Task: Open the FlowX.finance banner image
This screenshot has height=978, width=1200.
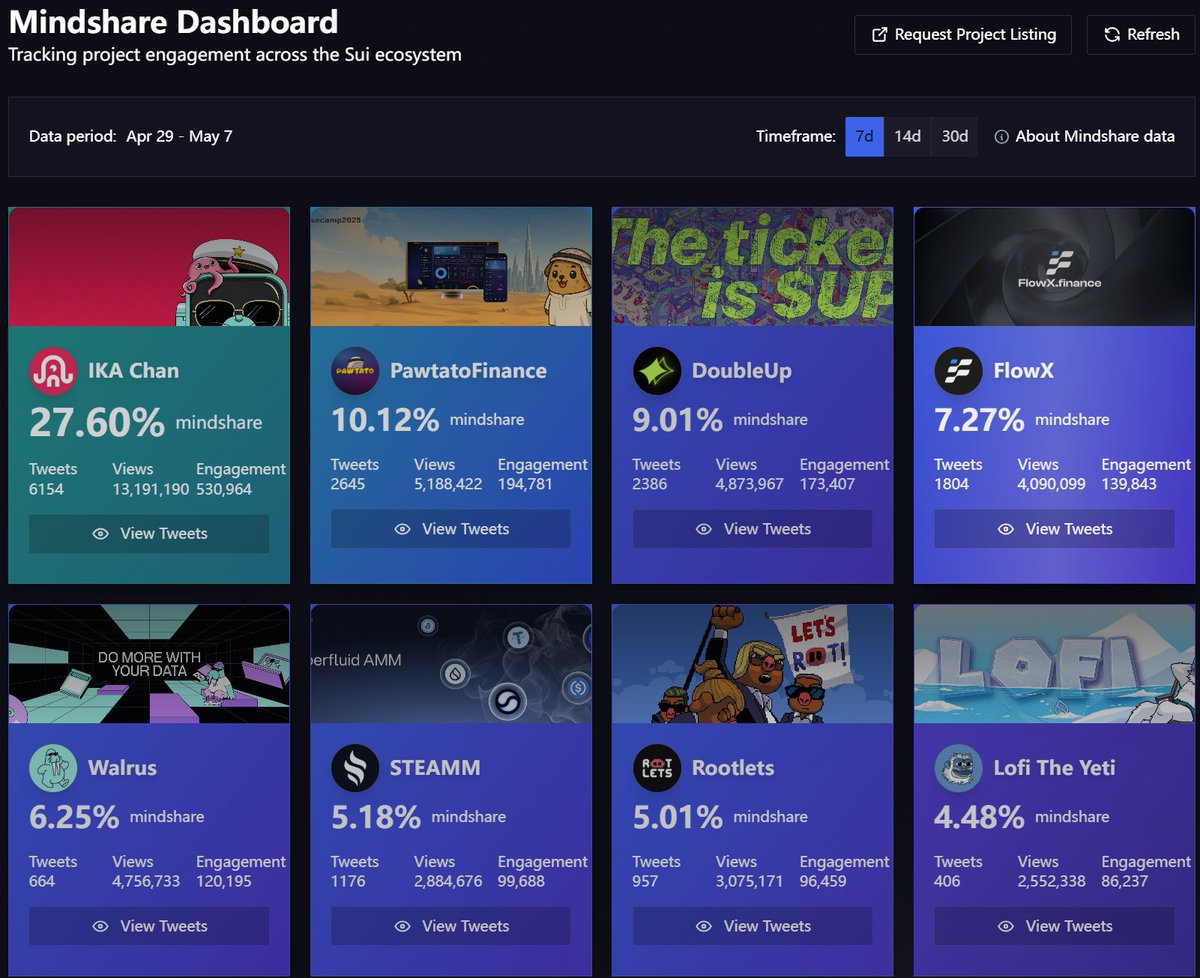Action: tap(1054, 267)
